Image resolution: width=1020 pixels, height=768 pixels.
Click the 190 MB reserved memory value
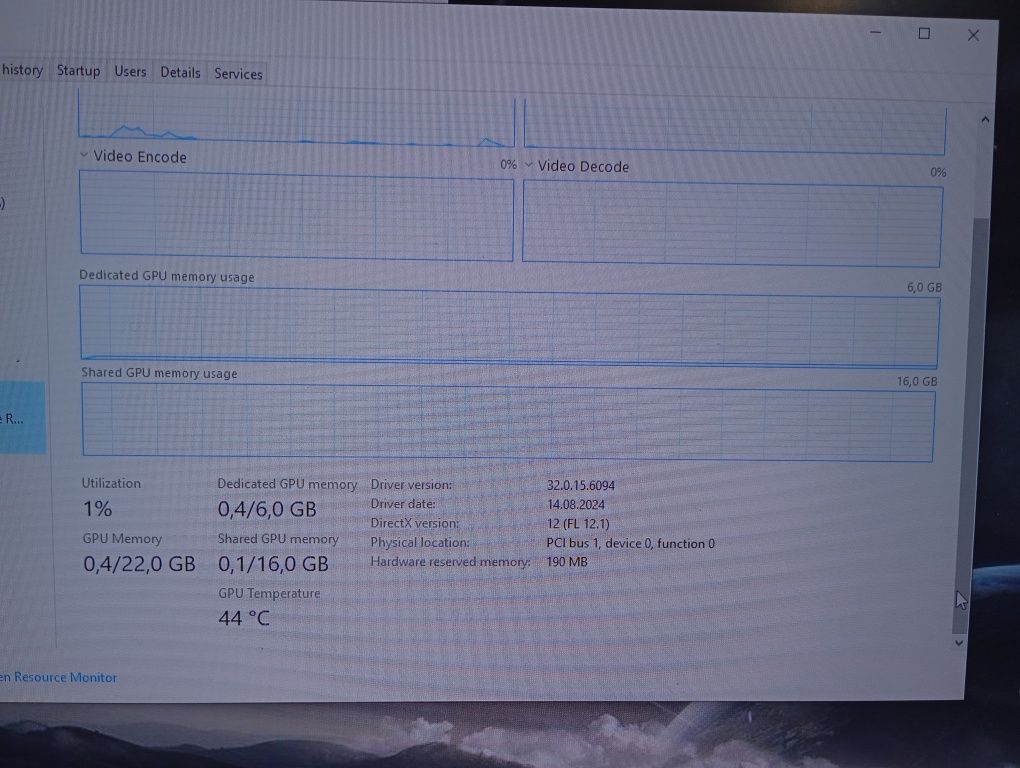click(567, 561)
